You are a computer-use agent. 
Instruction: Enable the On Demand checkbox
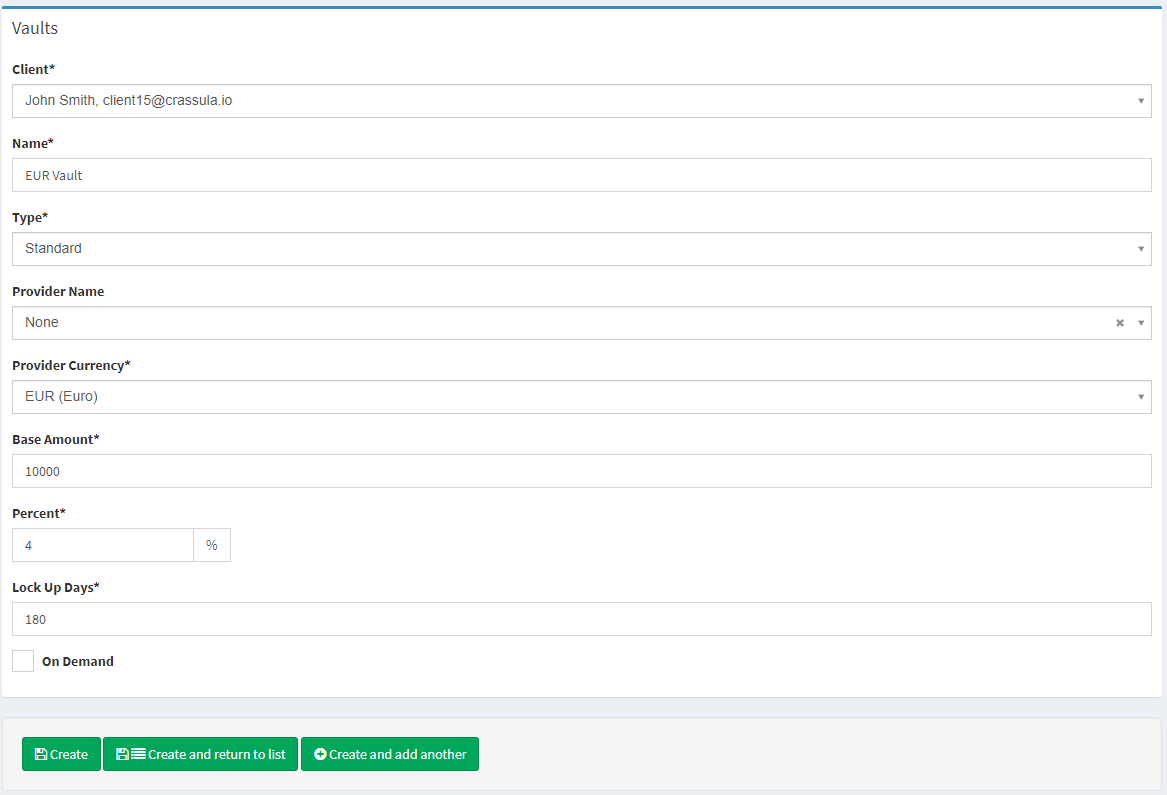pyautogui.click(x=23, y=661)
